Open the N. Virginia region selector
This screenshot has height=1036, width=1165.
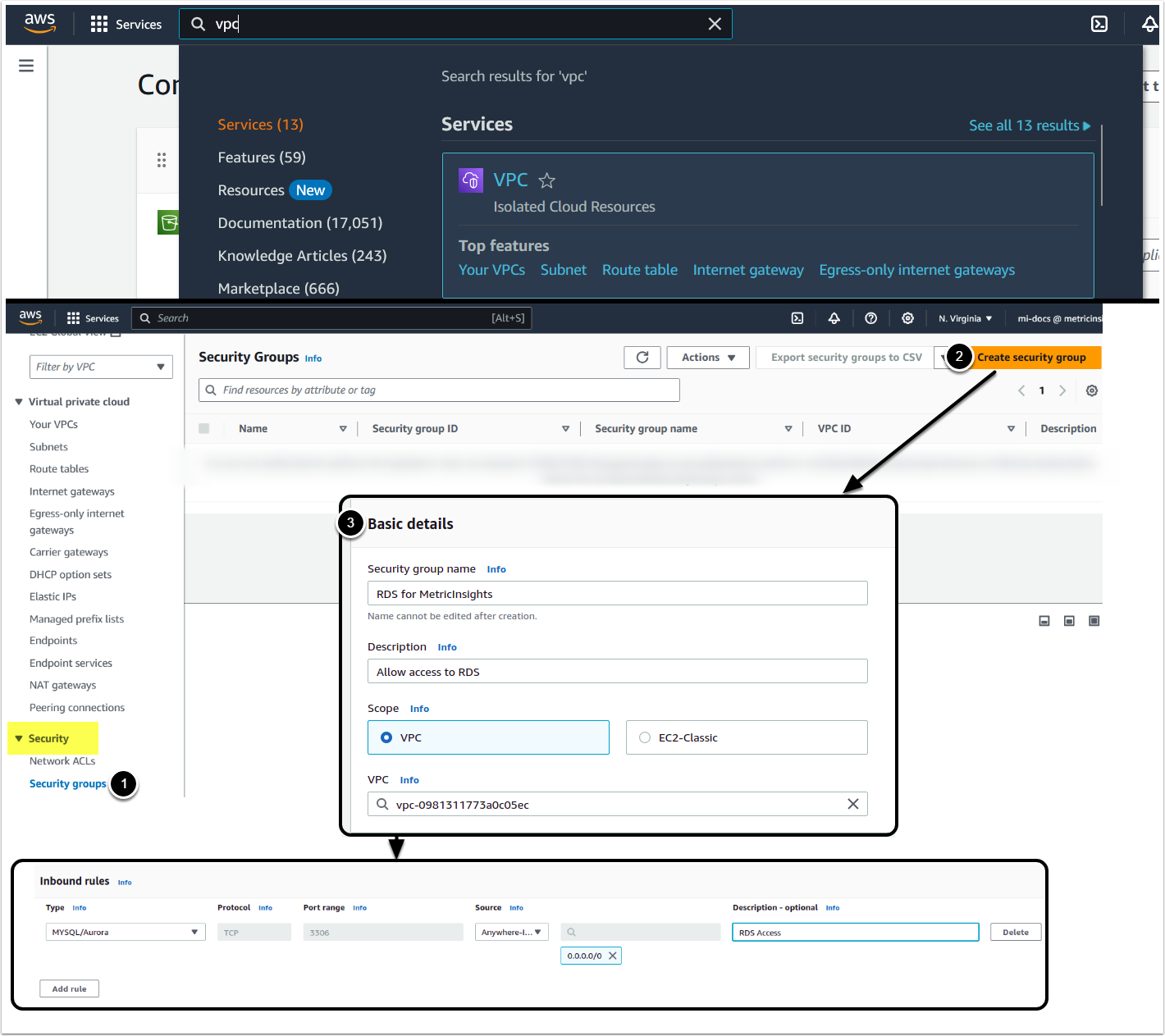966,318
